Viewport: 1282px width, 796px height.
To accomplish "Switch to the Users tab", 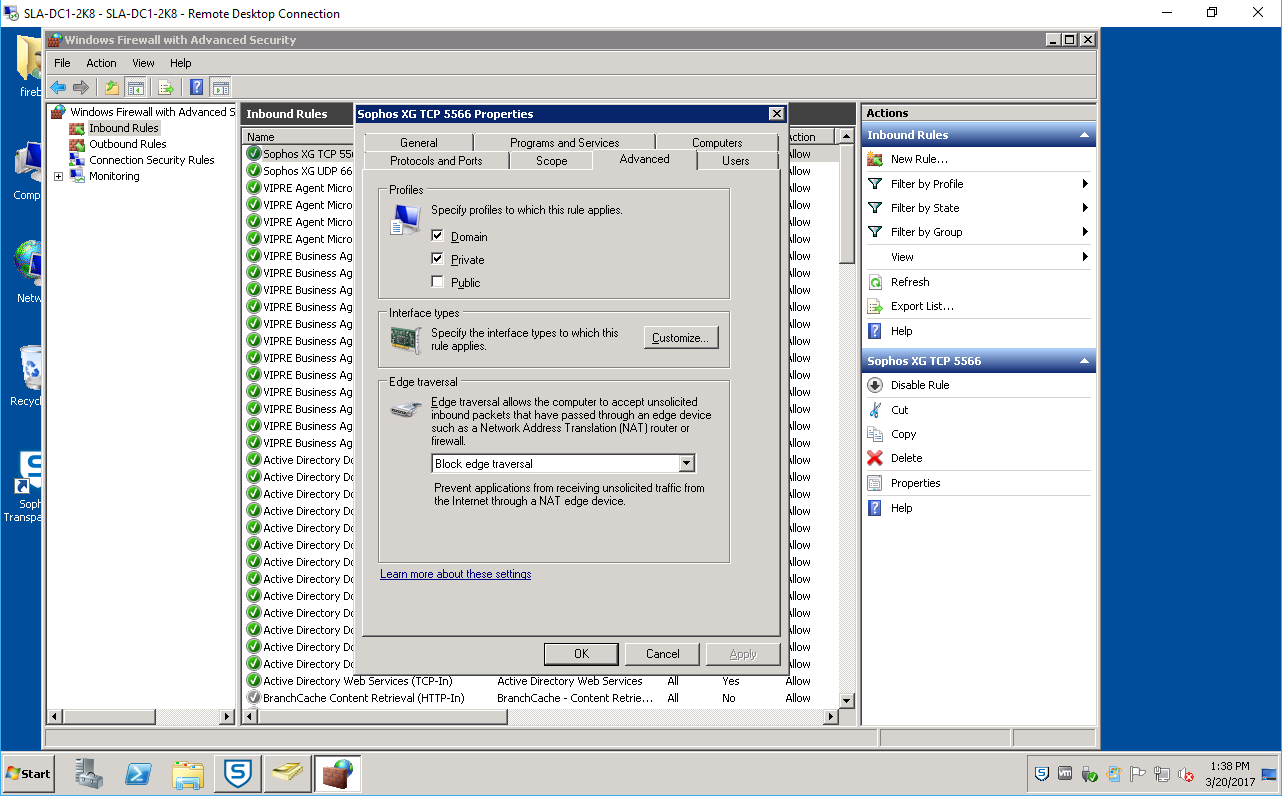I will pyautogui.click(x=736, y=161).
